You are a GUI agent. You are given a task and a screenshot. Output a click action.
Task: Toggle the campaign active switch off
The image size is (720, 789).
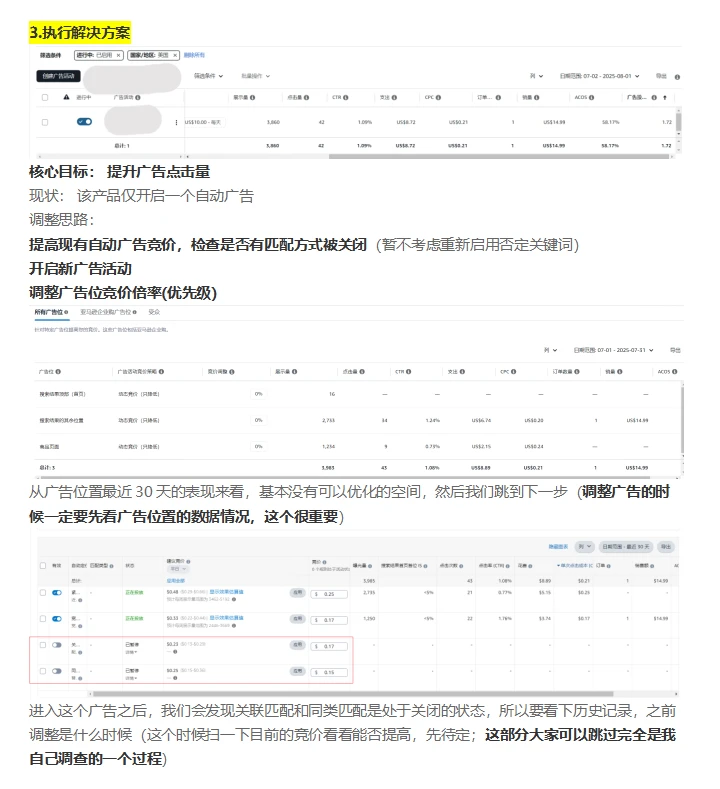pos(85,122)
